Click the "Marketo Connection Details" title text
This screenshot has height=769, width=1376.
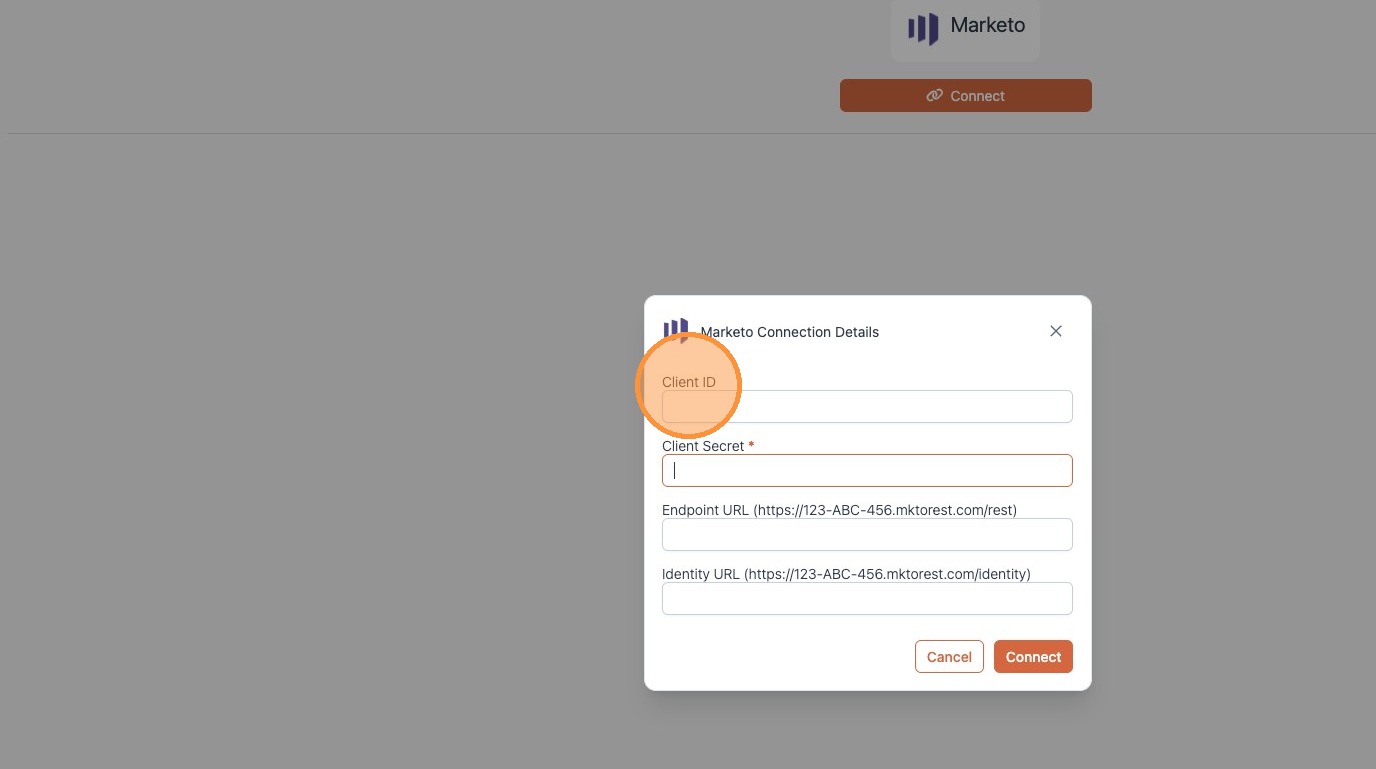click(790, 332)
